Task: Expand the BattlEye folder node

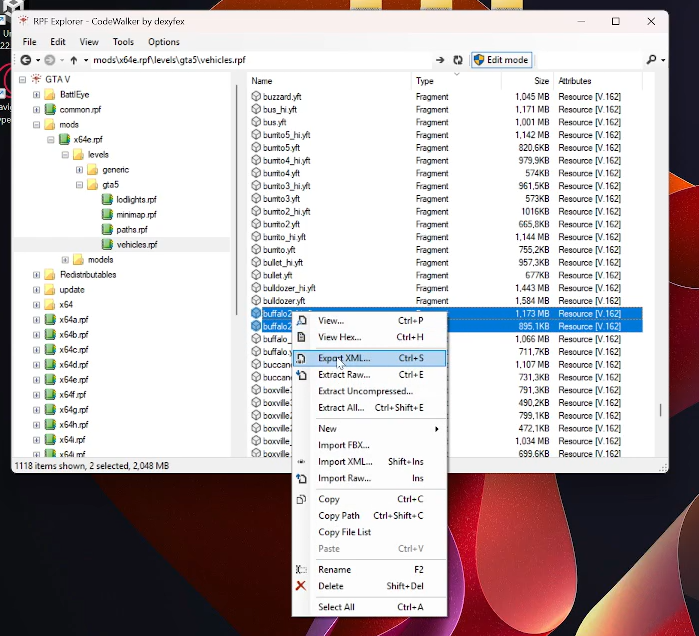Action: pyautogui.click(x=36, y=94)
